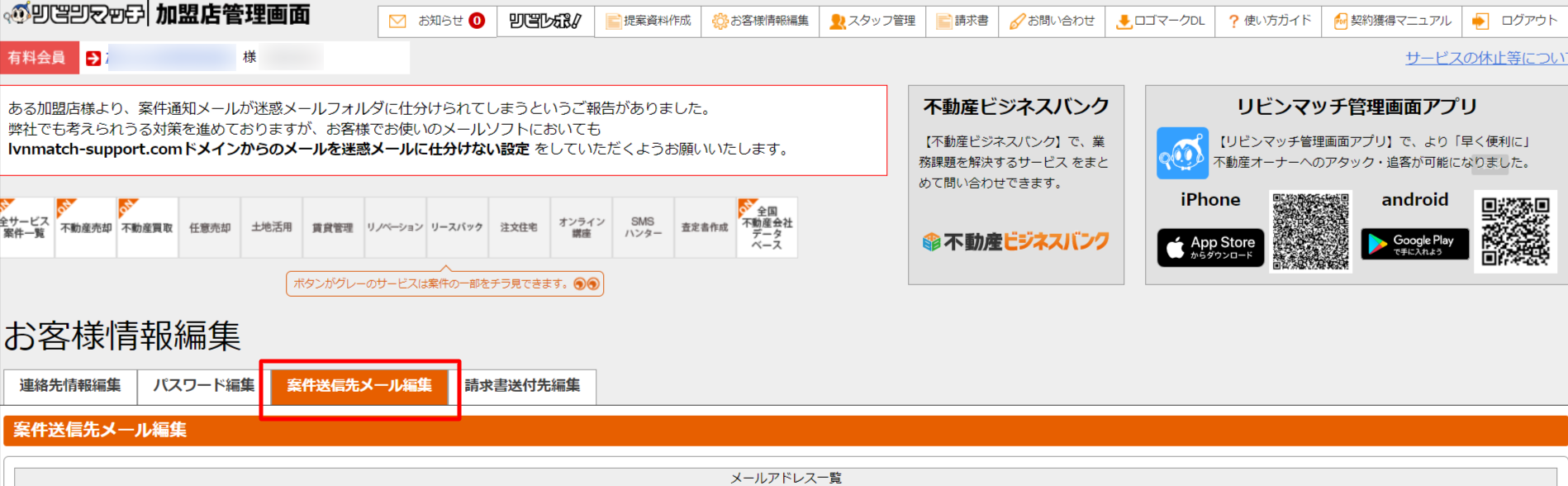Image resolution: width=1568 pixels, height=486 pixels.
Task: Open the サービスの休止等について link
Action: pos(1486,58)
